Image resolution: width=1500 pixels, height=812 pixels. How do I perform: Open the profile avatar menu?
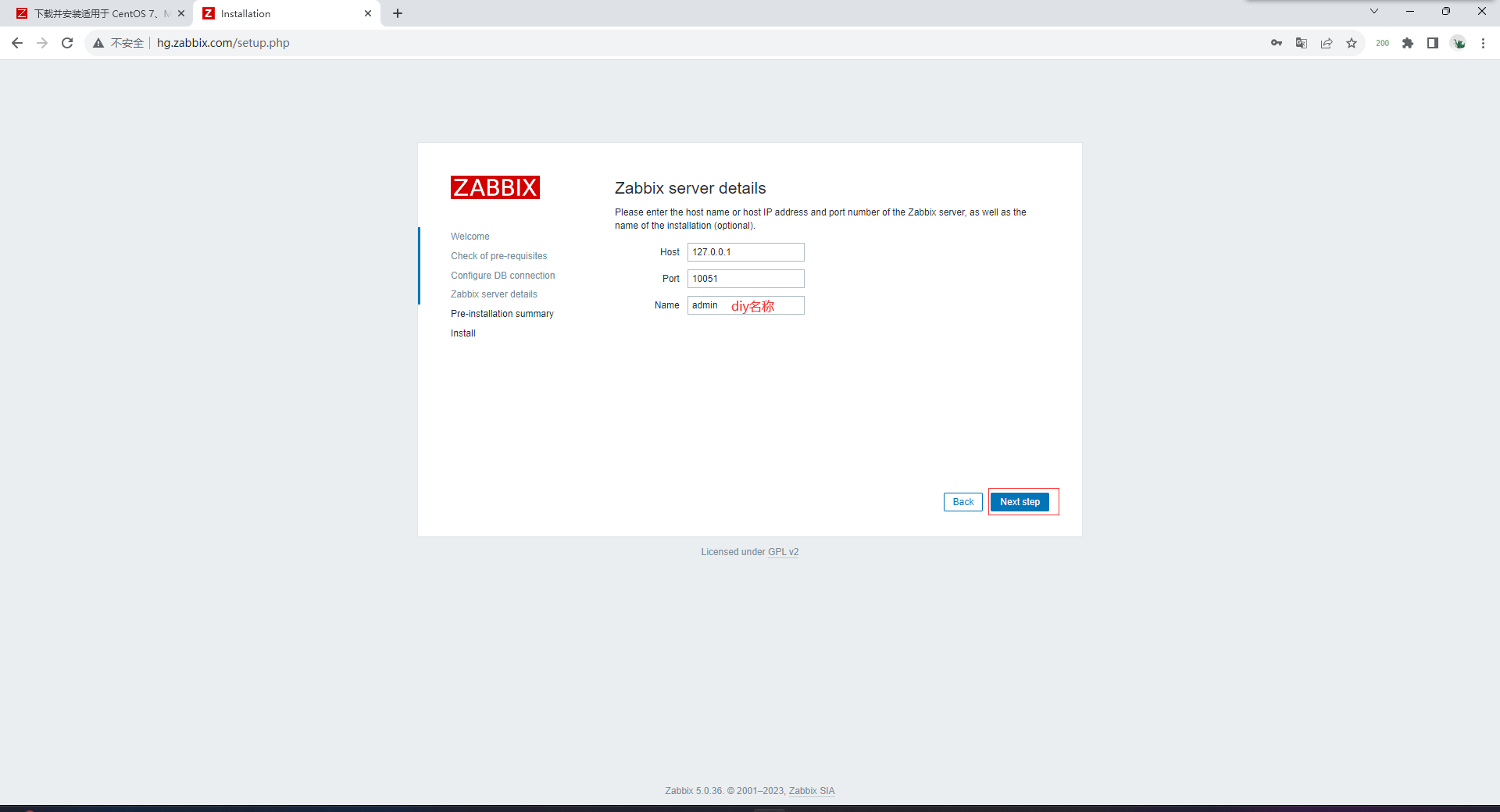(1459, 43)
